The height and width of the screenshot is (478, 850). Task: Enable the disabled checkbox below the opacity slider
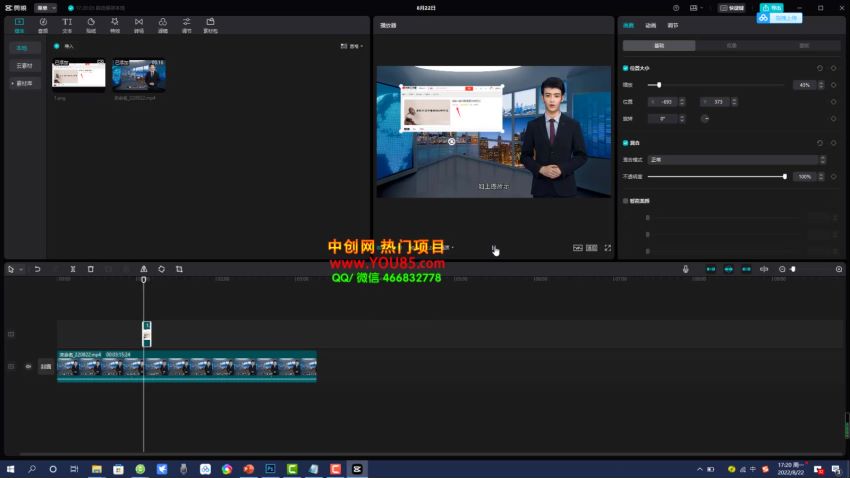click(x=626, y=201)
